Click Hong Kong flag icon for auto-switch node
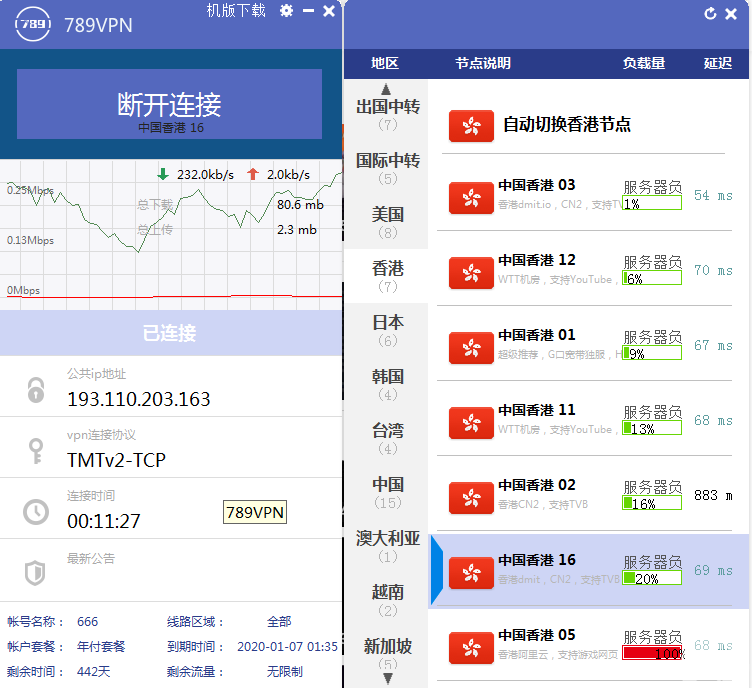752x688 pixels. [471, 125]
